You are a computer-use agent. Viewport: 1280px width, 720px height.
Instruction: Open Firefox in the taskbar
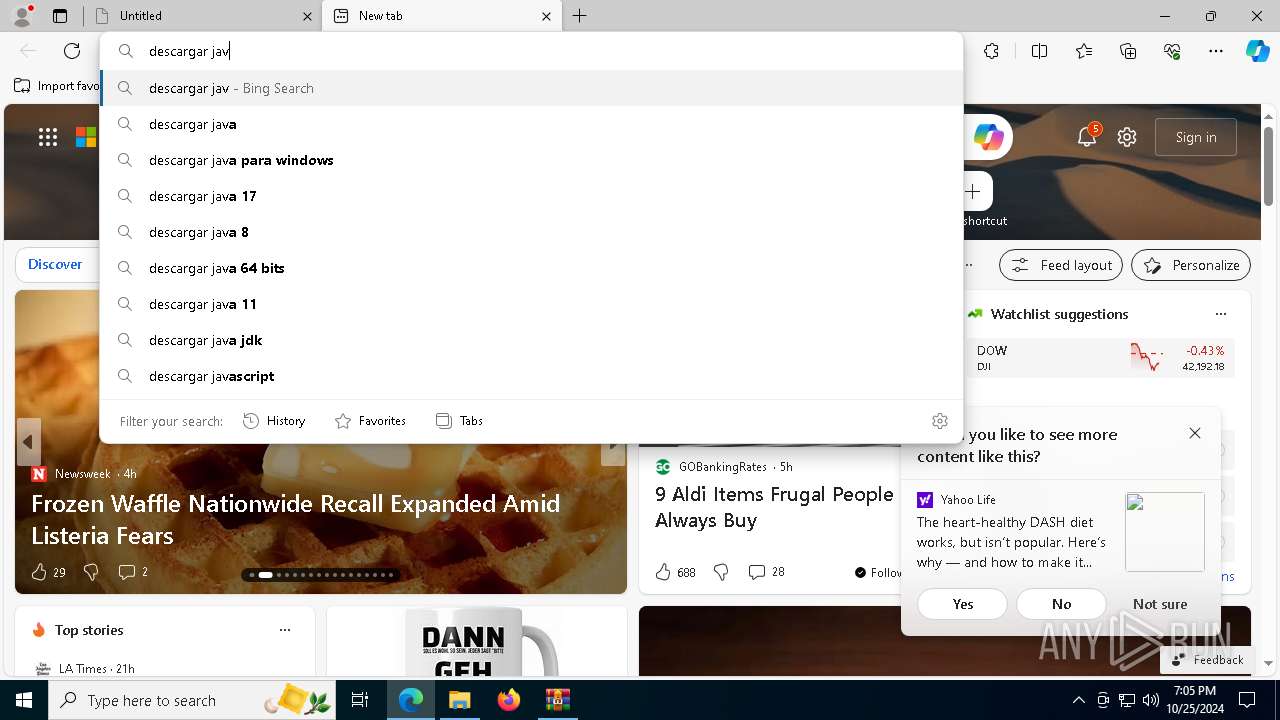[509, 700]
